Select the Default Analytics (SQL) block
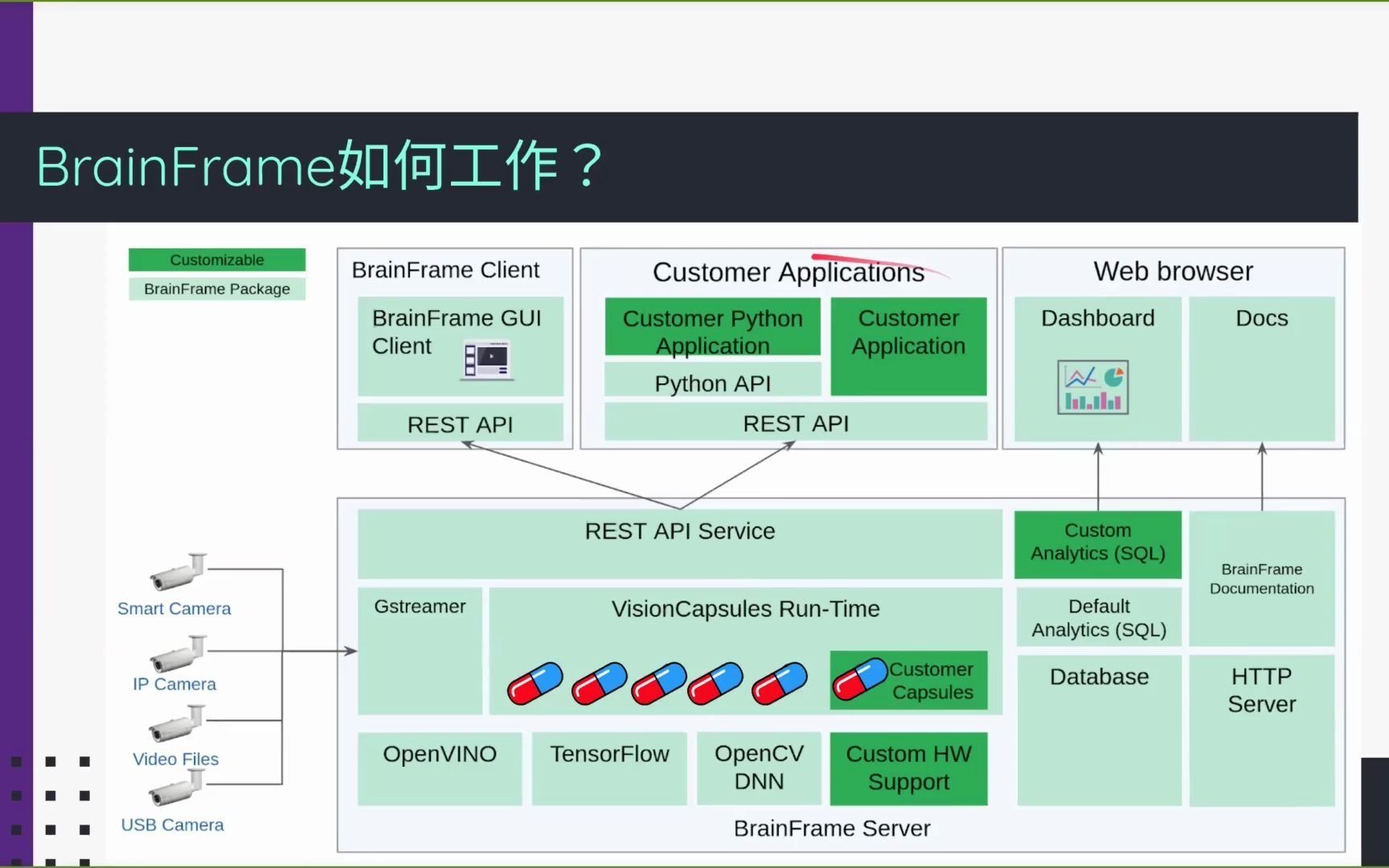This screenshot has width=1389, height=868. click(x=1097, y=618)
